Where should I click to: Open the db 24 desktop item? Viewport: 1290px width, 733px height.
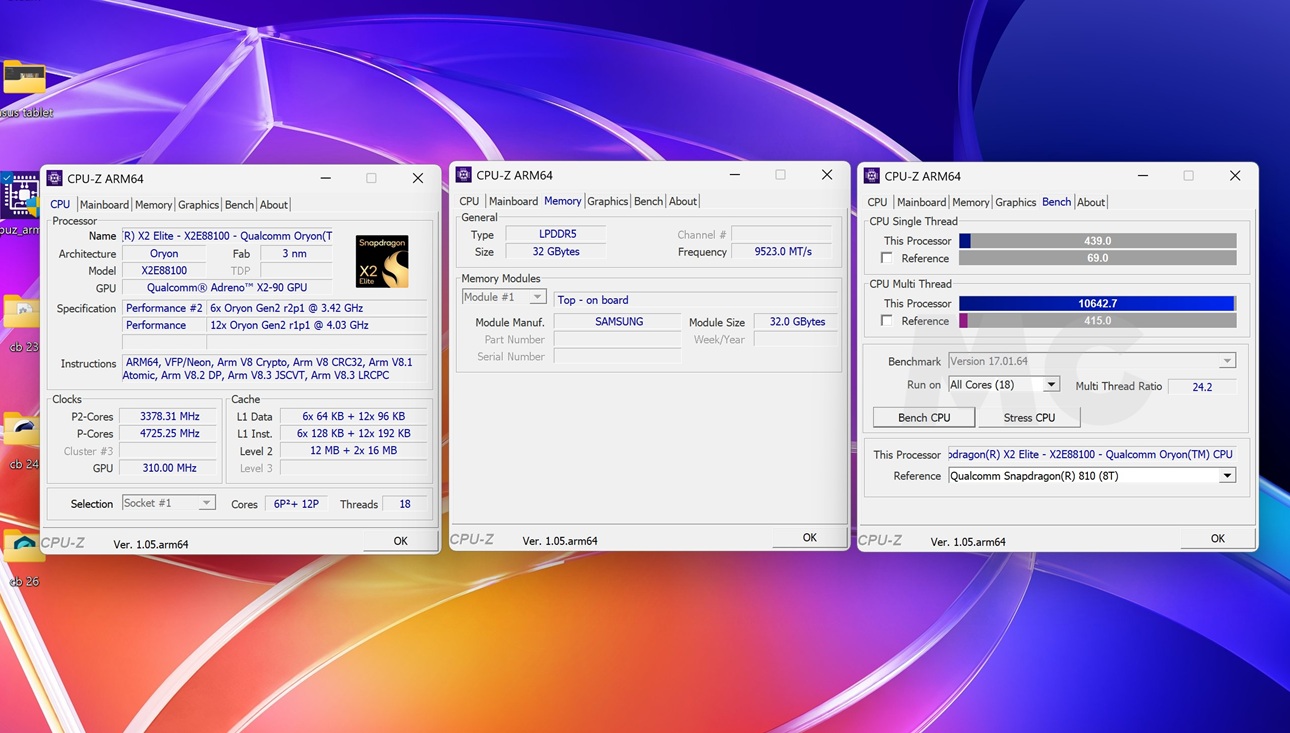[x=22, y=440]
